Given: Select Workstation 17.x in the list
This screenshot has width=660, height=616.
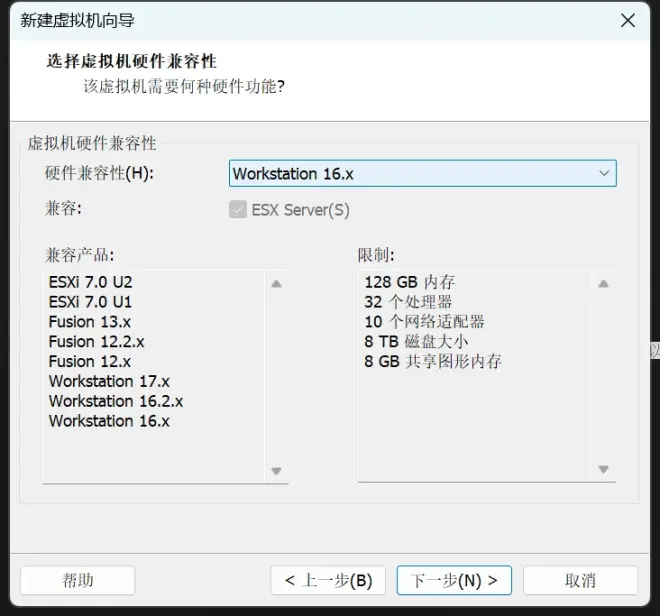Looking at the screenshot, I should coord(109,381).
